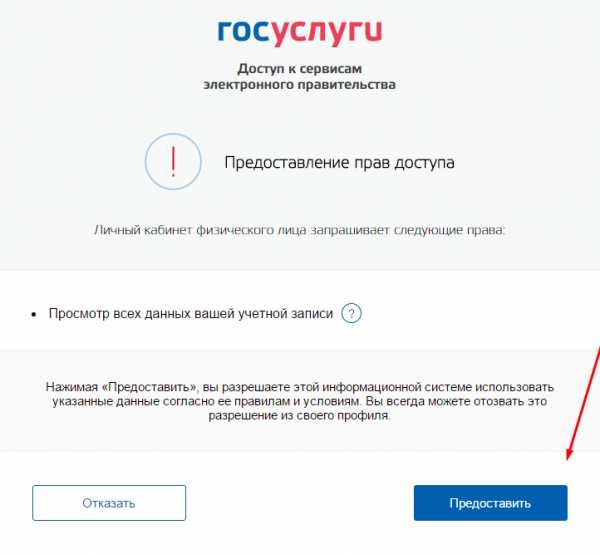Deny access with the Отказать button
The width and height of the screenshot is (600, 554).
click(109, 503)
